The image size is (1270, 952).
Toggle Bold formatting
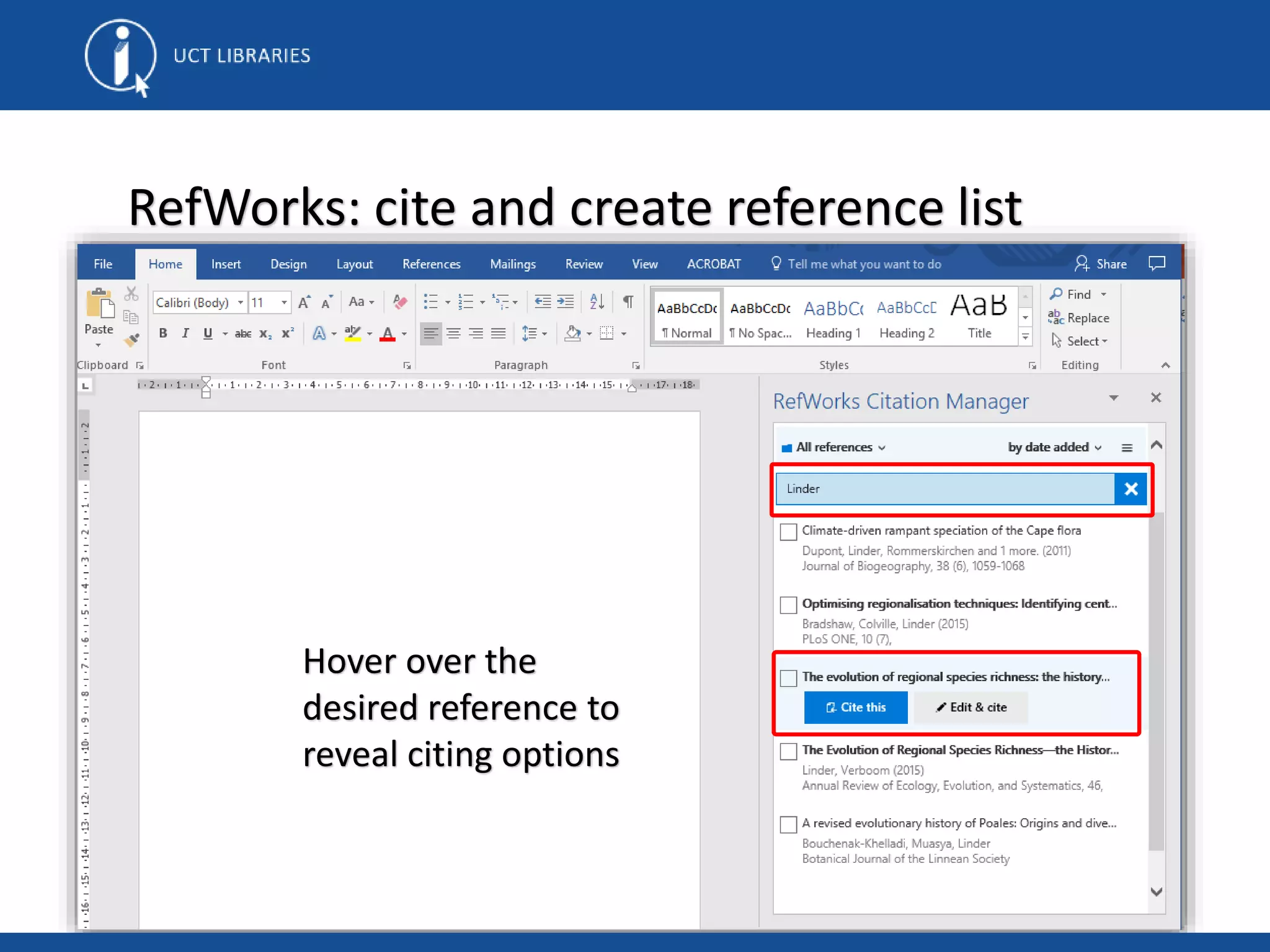(x=163, y=333)
